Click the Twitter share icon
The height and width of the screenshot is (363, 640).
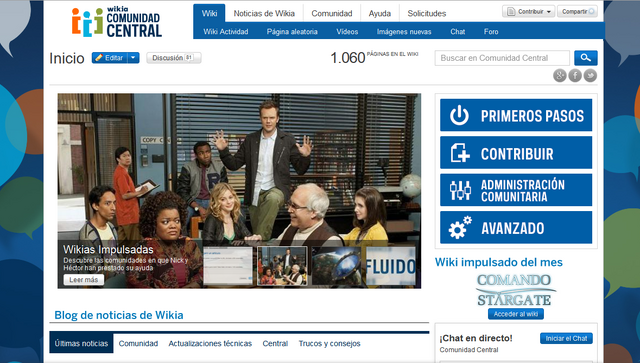[590, 76]
